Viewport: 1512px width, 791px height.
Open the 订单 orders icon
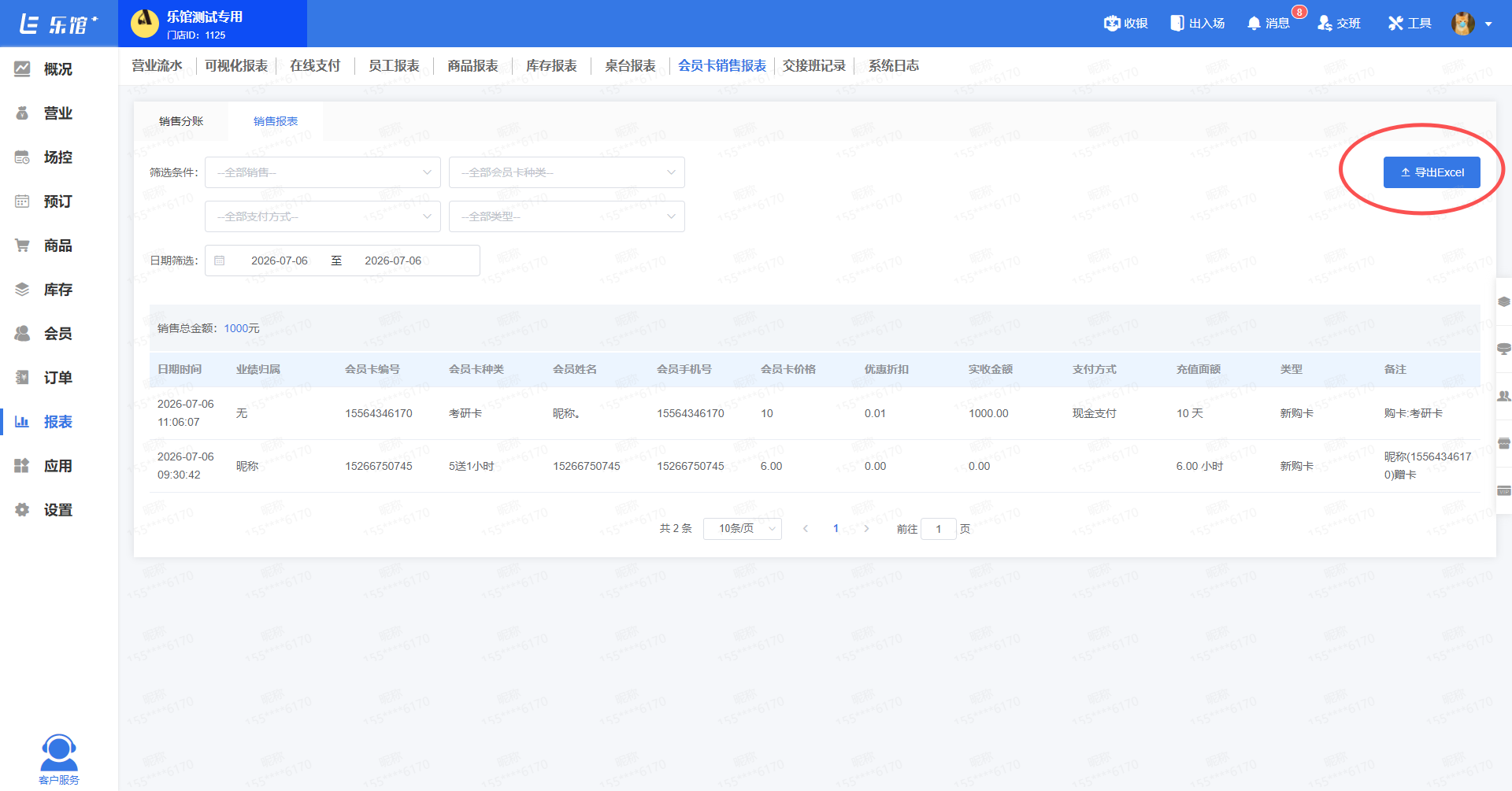click(x=22, y=378)
